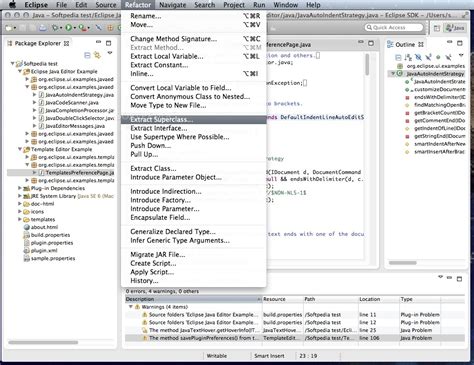474x365 pixels.
Task: Maximize the Problems view panel
Action: pos(459,279)
